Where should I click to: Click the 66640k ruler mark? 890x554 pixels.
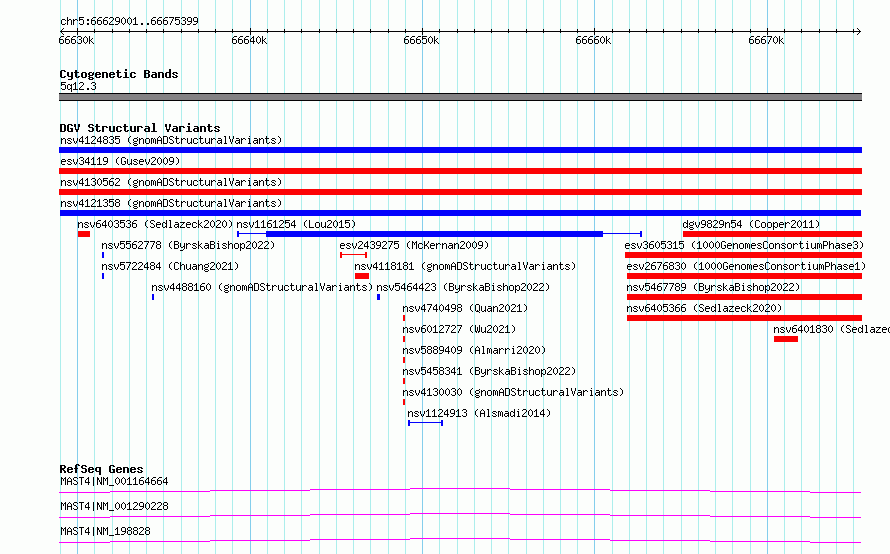coord(249,40)
